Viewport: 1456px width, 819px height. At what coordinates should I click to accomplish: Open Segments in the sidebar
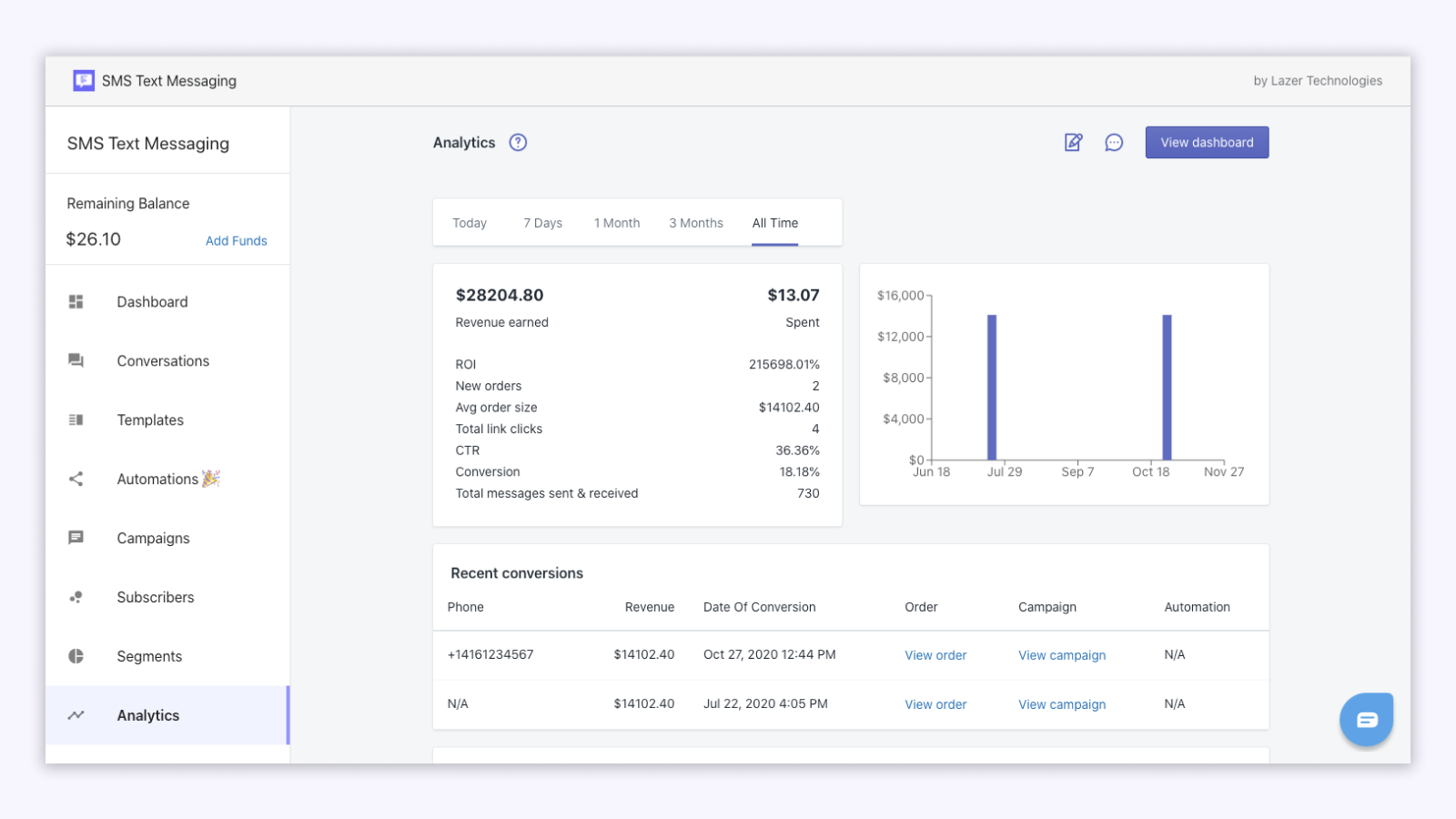(167, 656)
